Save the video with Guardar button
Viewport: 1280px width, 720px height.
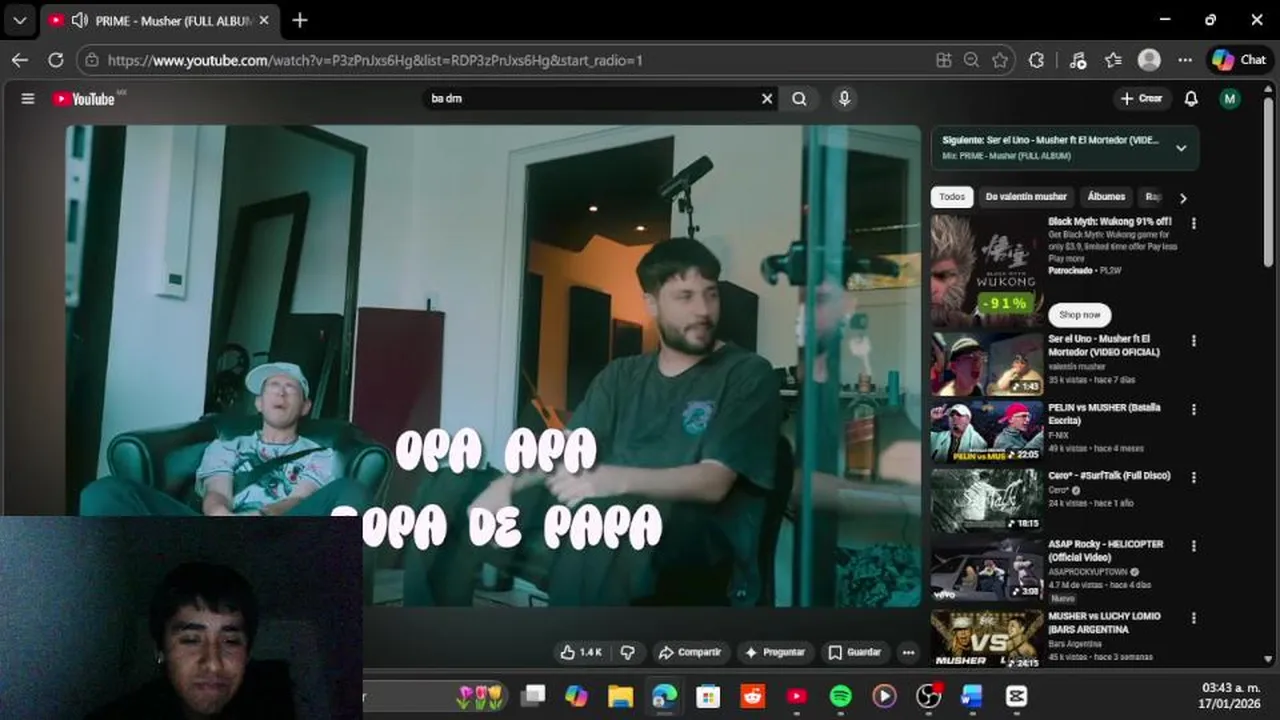pyautogui.click(x=855, y=652)
